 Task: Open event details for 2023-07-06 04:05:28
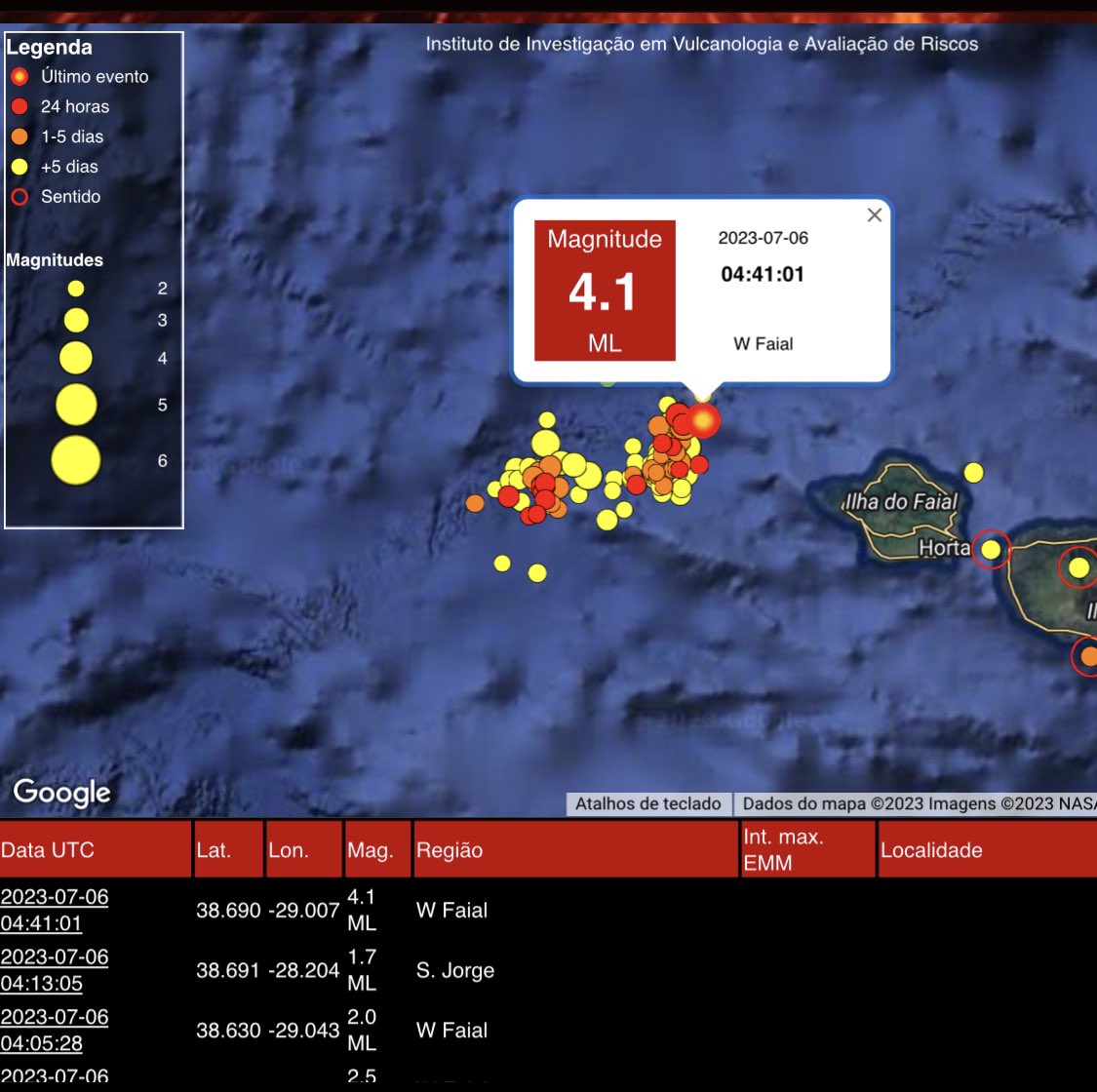(x=55, y=1028)
